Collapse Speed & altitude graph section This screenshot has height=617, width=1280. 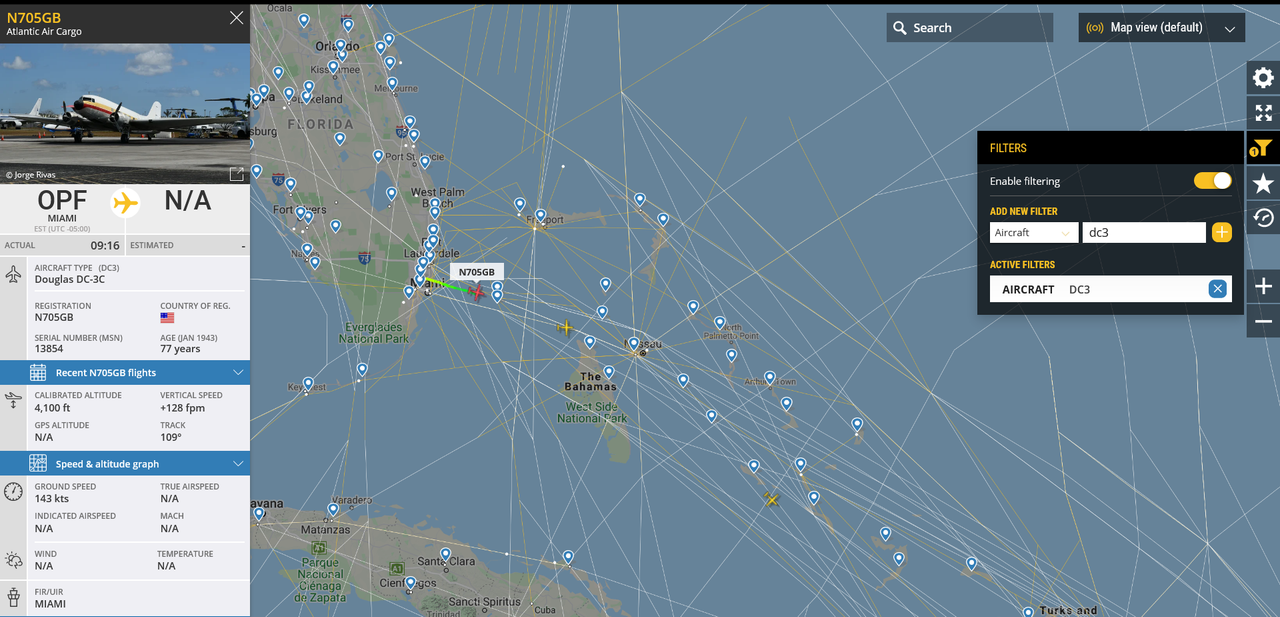pos(125,464)
